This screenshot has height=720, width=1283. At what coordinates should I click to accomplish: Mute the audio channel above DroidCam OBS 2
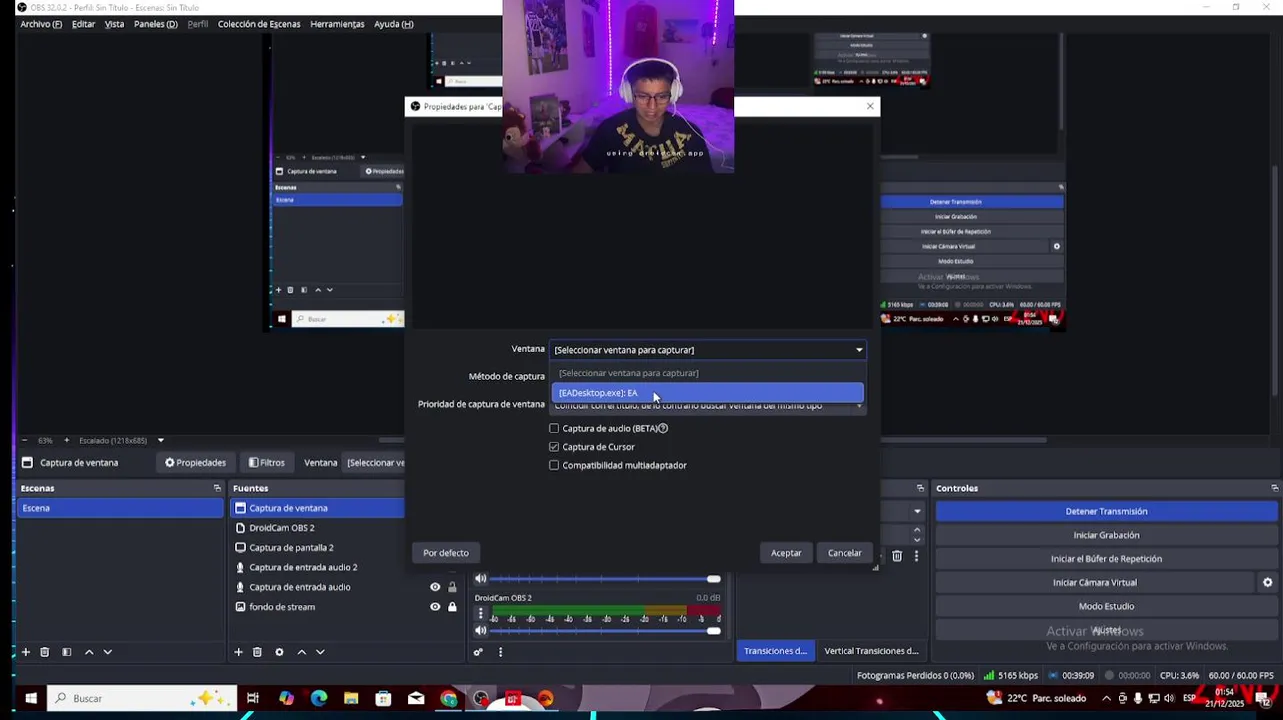click(481, 578)
